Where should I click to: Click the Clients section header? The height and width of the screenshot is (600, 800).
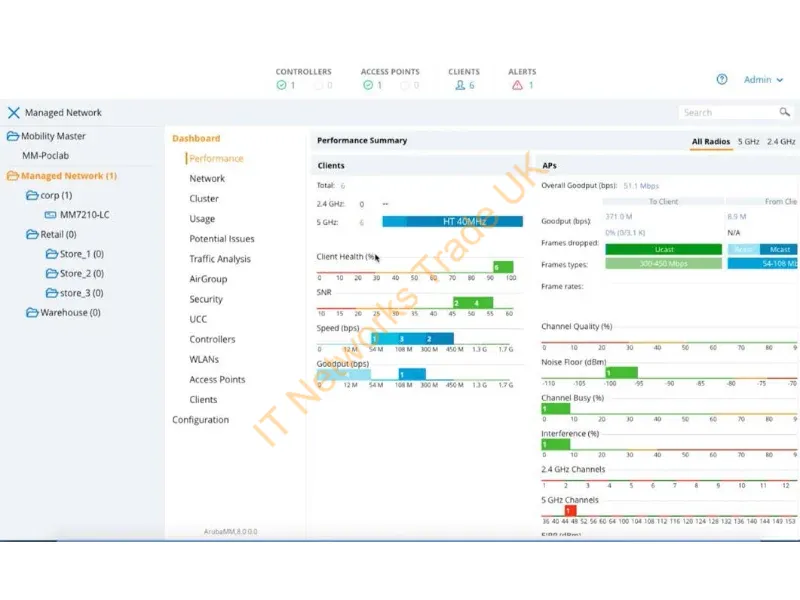(331, 166)
